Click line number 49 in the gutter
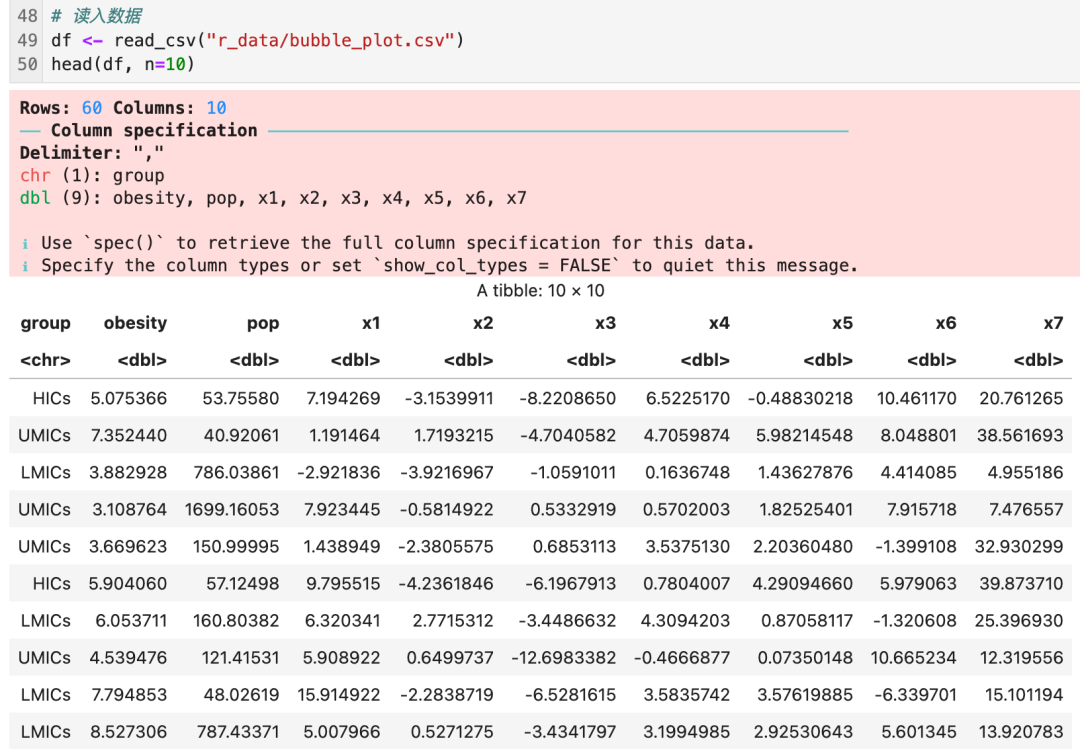The height and width of the screenshot is (749, 1080). [28, 41]
